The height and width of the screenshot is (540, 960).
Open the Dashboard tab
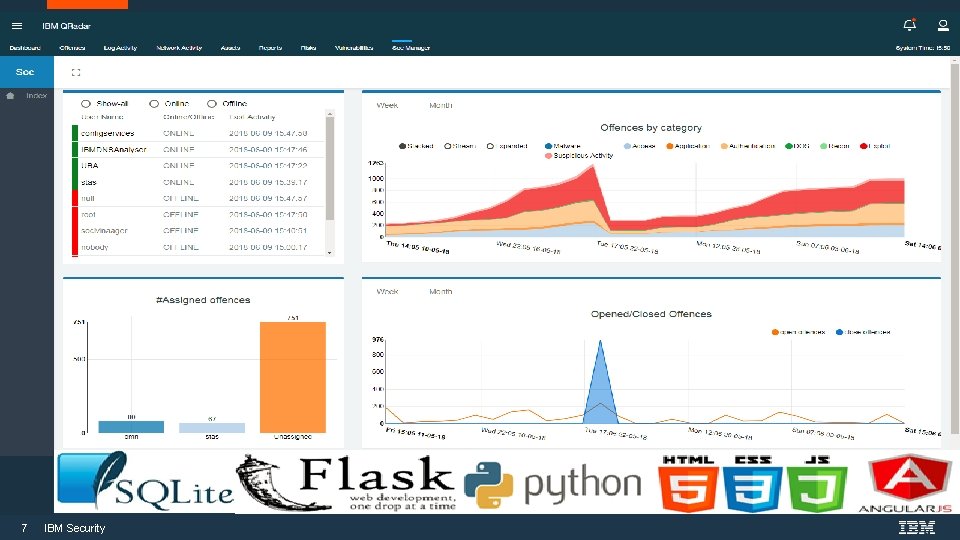click(x=25, y=48)
